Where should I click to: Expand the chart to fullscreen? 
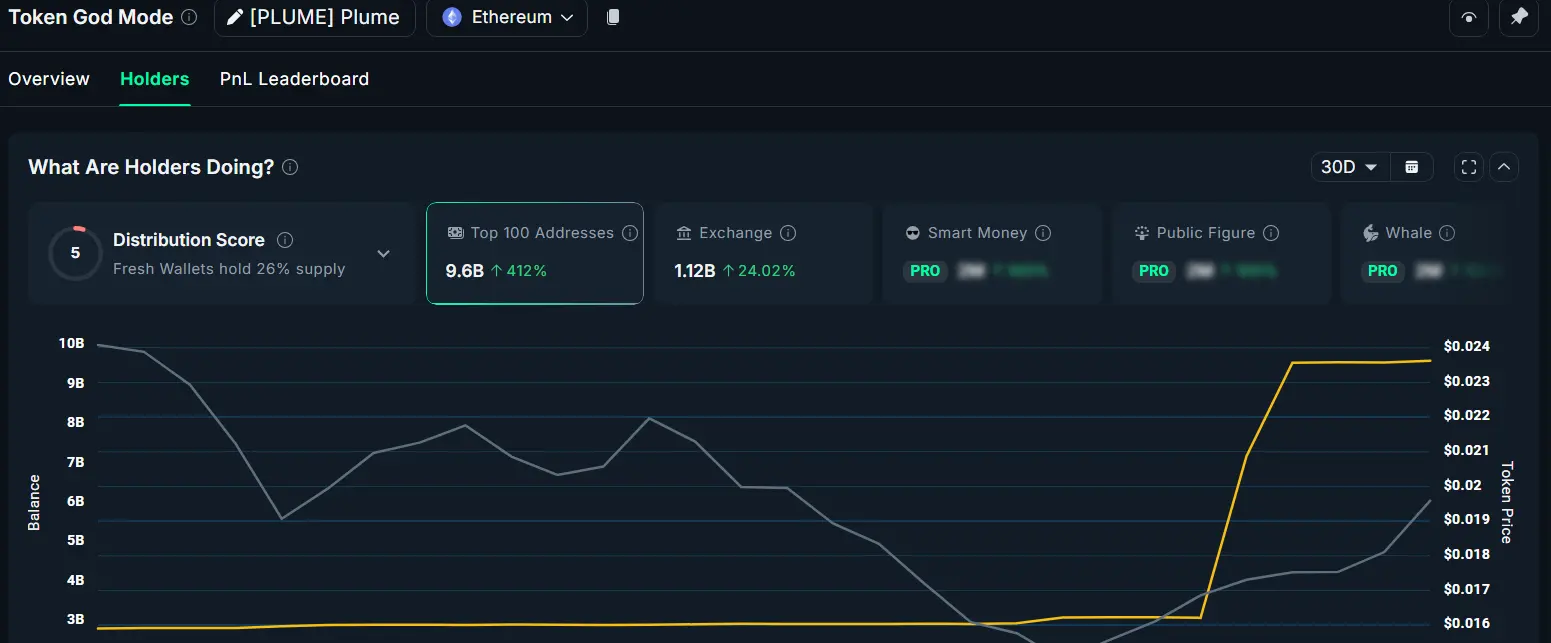pyautogui.click(x=1469, y=167)
